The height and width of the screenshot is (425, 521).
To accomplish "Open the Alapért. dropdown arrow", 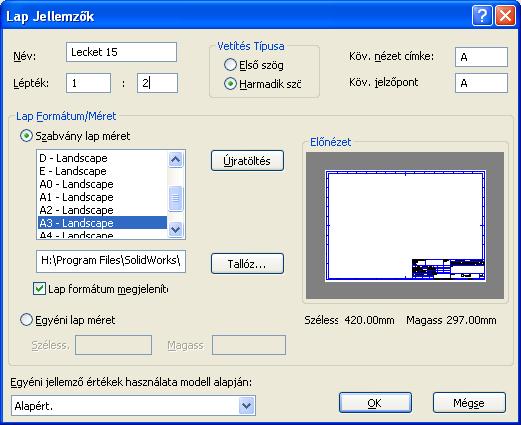I will click(246, 406).
